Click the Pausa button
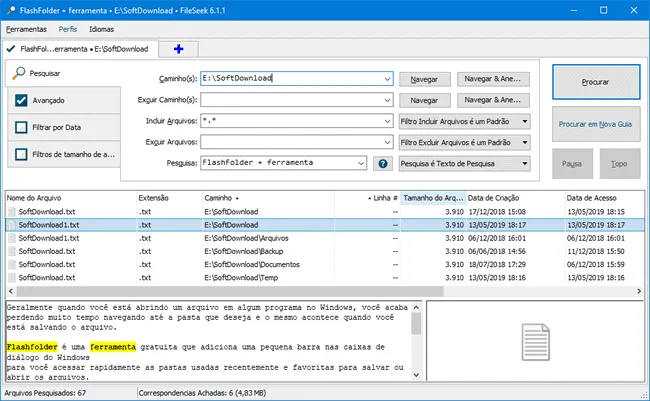Viewport: 650px width, 401px height. (x=572, y=164)
